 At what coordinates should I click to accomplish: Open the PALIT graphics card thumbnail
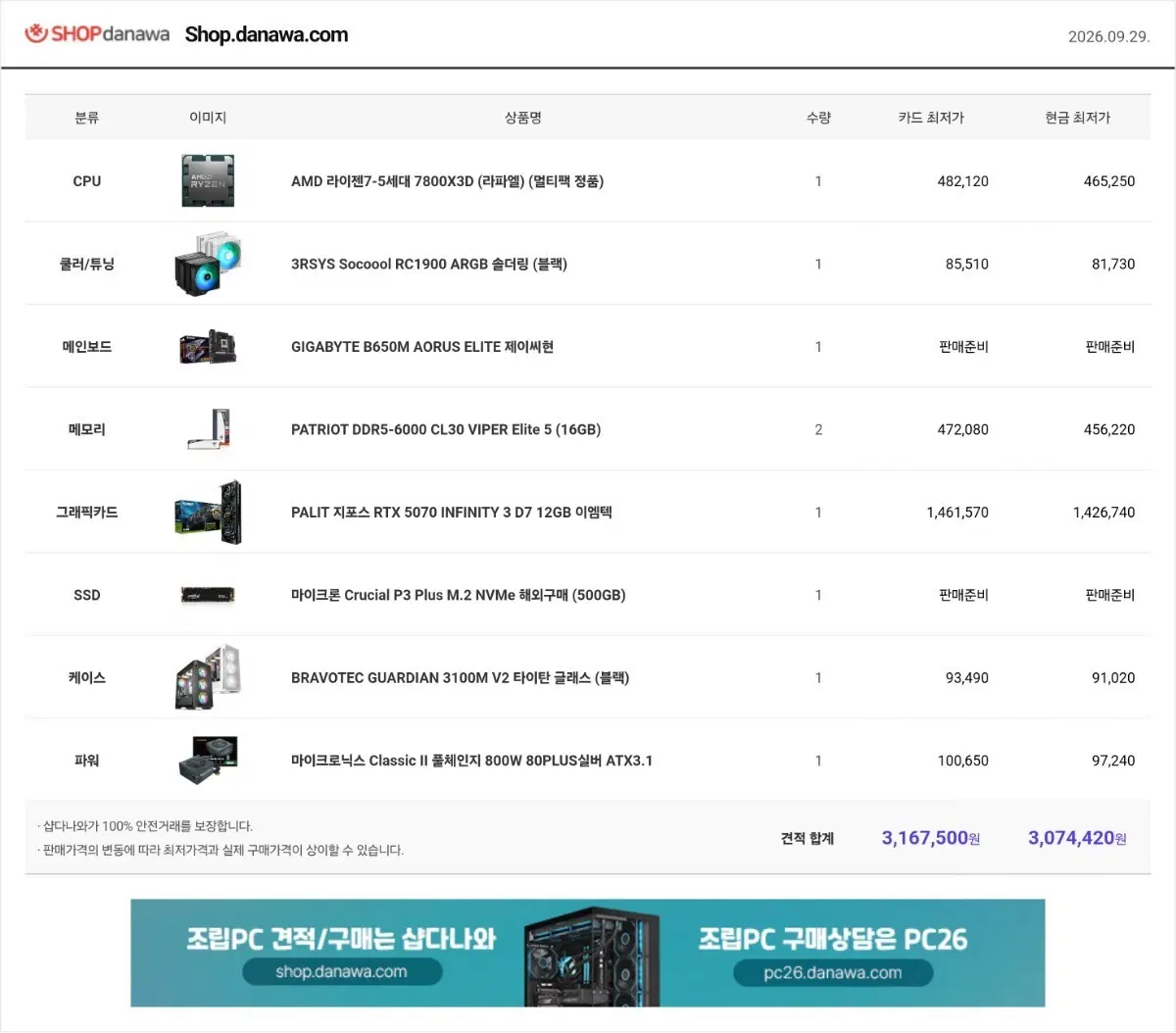(x=208, y=513)
